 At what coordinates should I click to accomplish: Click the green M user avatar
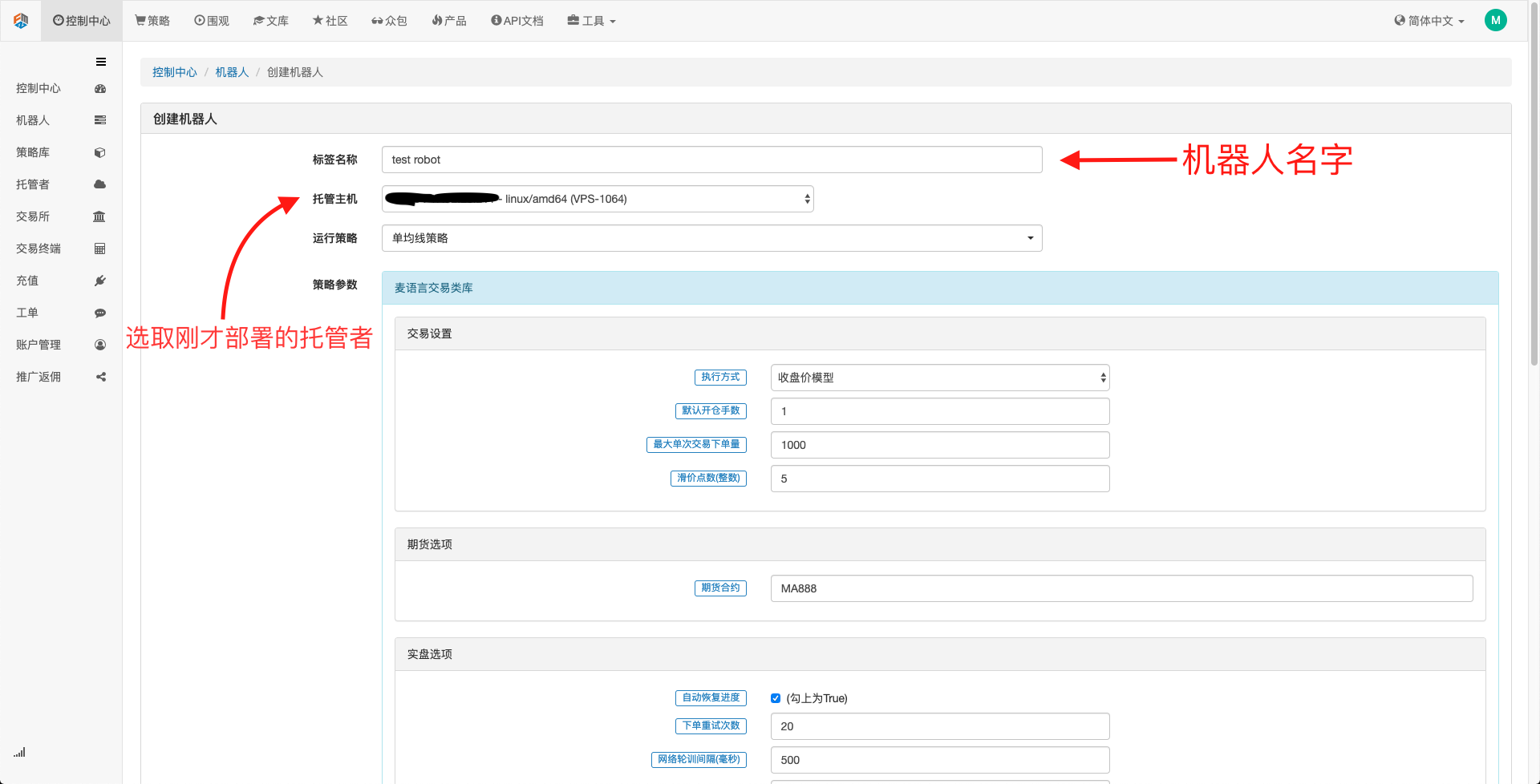(x=1495, y=21)
